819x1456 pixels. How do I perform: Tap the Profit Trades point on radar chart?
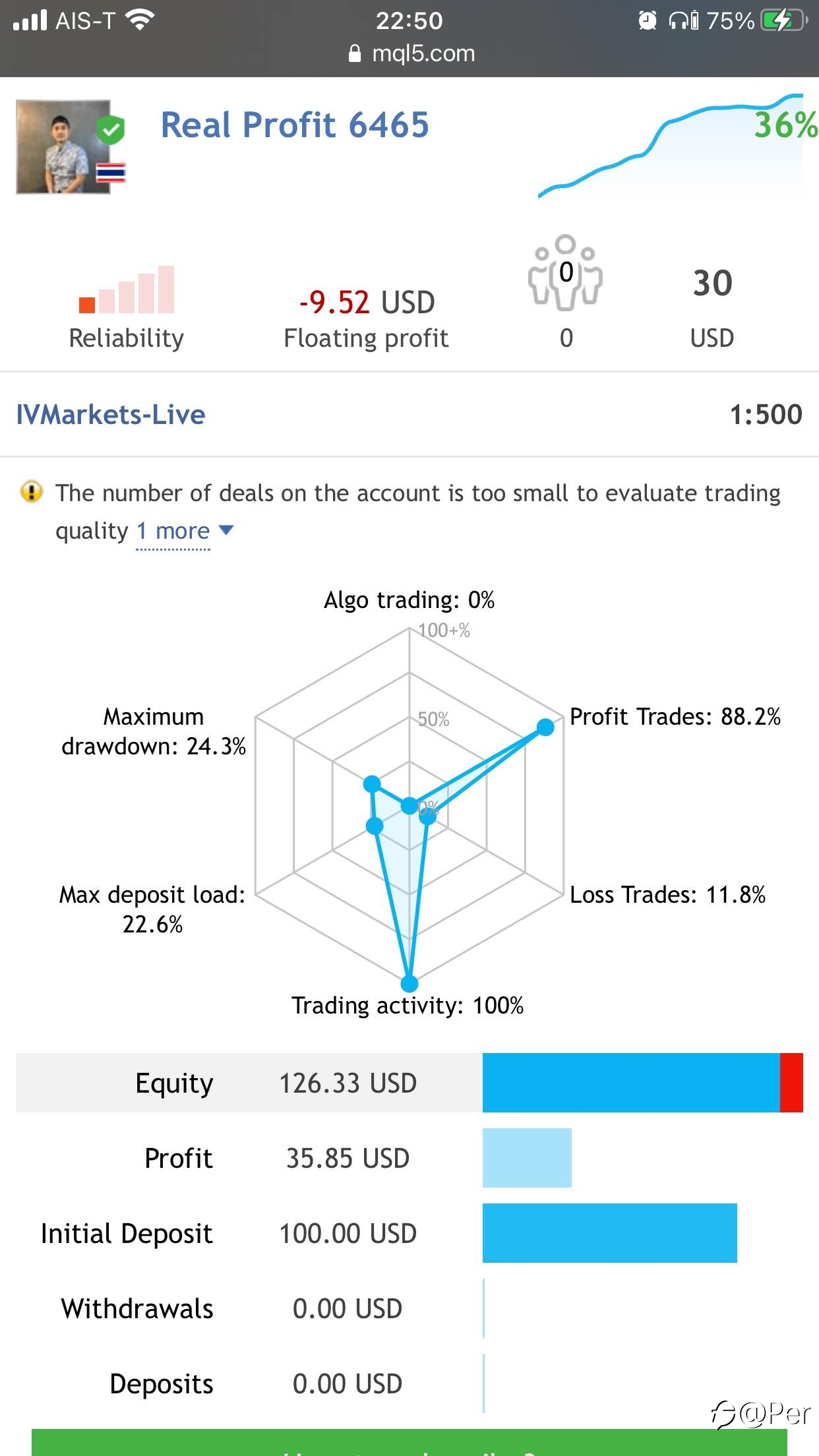click(545, 727)
